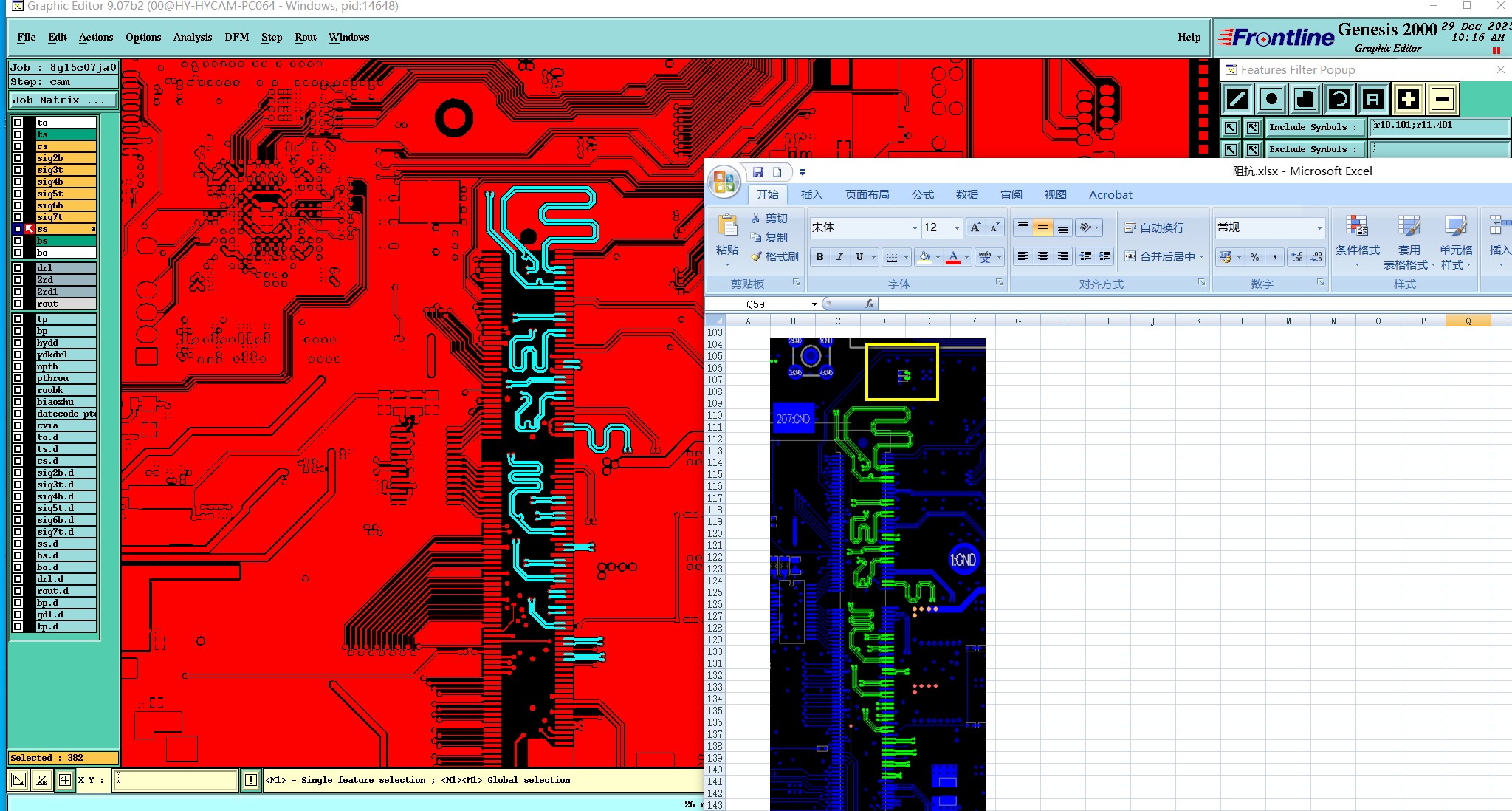Click the negative polarity minus filter icon

point(1443,98)
